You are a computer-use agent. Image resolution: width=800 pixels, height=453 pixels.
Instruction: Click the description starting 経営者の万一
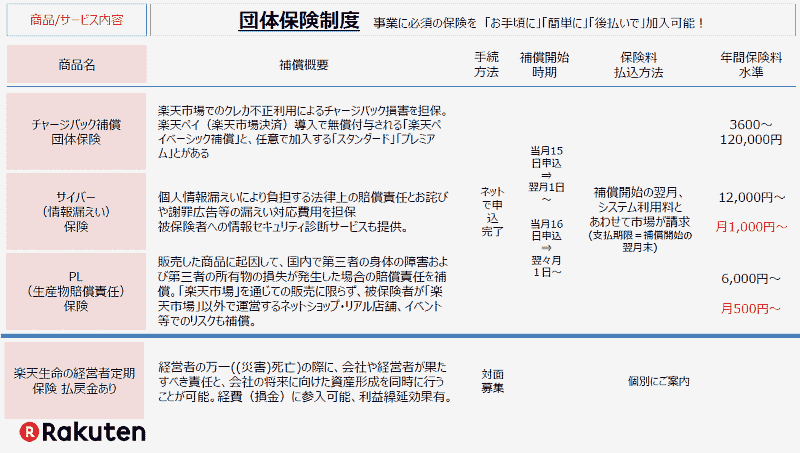pos(305,382)
